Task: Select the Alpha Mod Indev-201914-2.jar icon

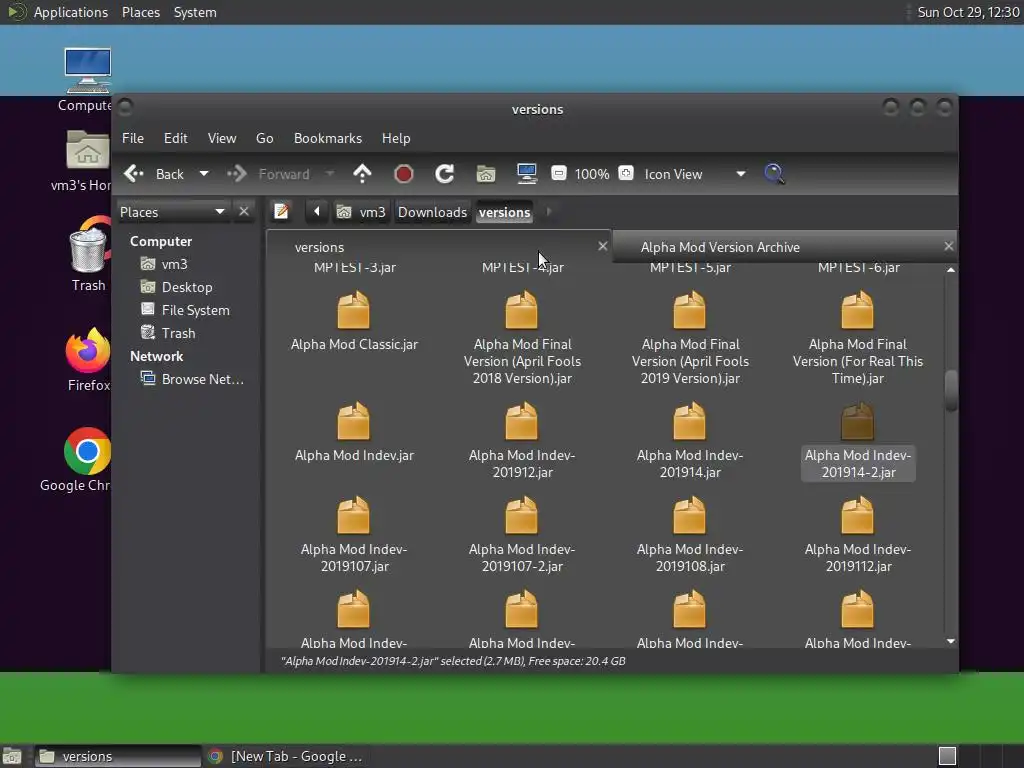Action: coord(857,421)
